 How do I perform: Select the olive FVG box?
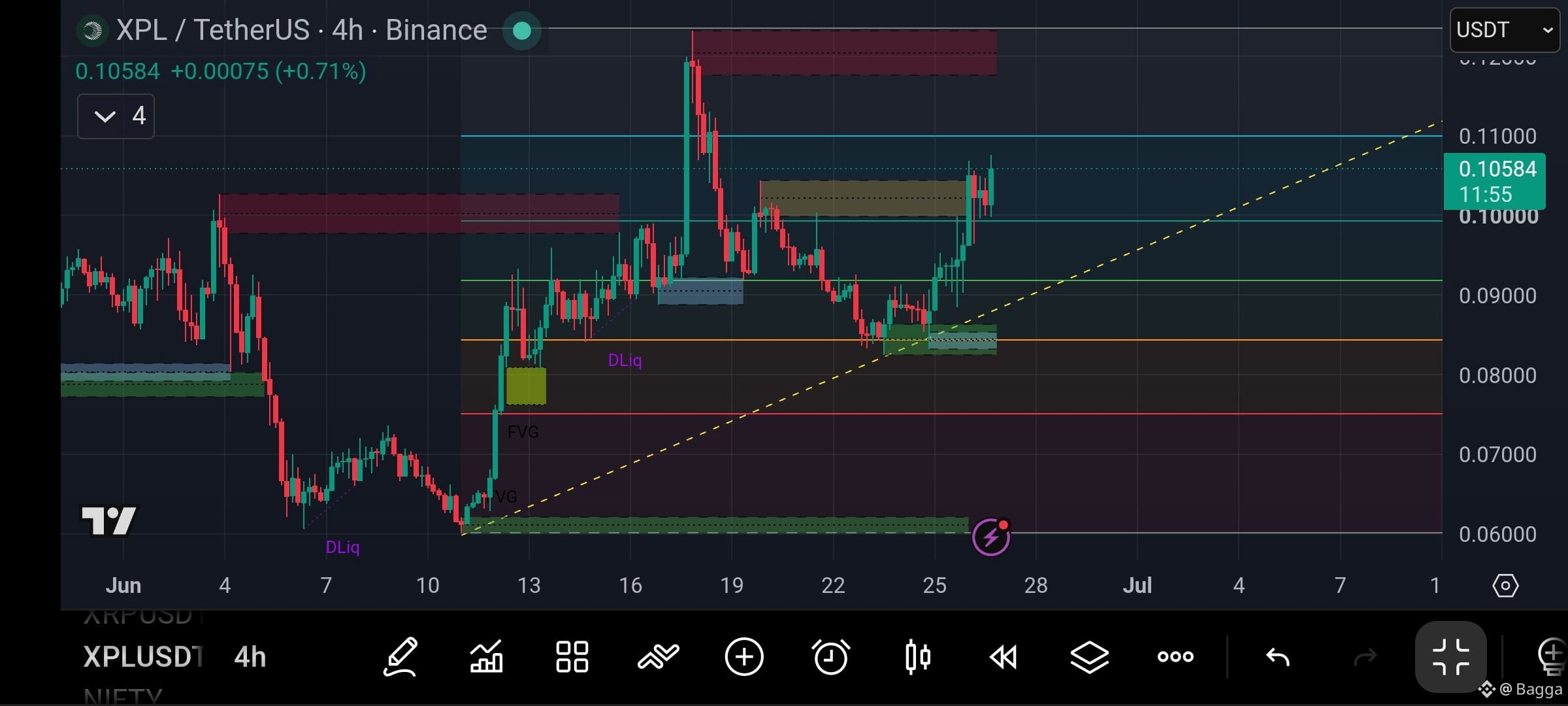(x=526, y=386)
